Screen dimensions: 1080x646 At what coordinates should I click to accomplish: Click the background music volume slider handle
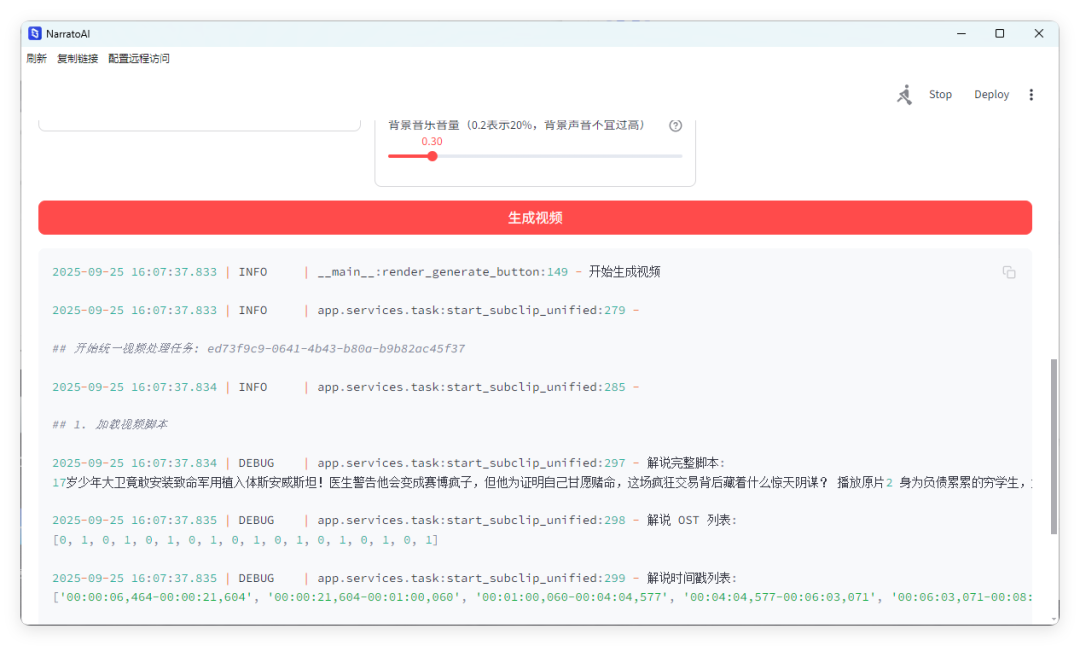pos(432,156)
